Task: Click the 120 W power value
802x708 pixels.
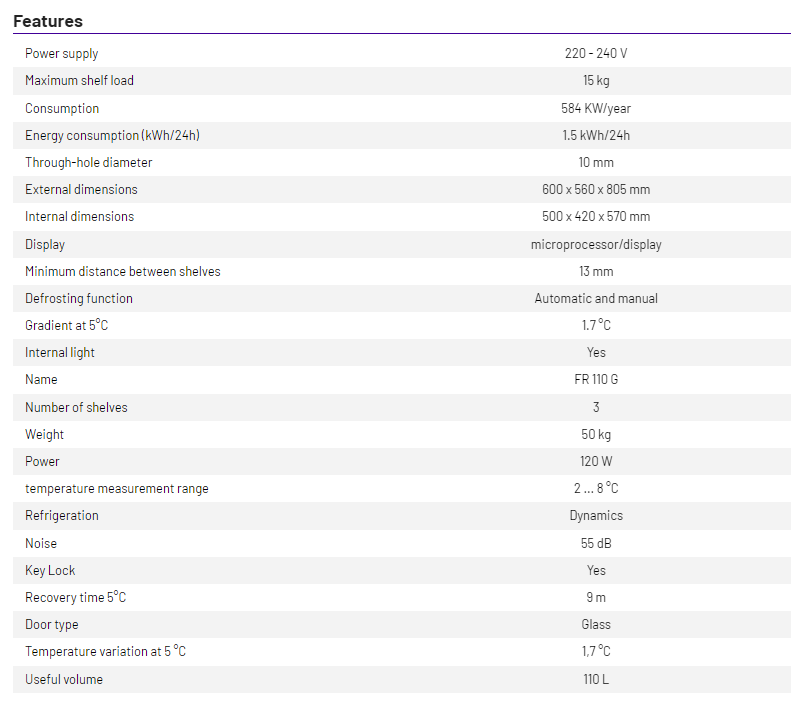Action: [x=596, y=462]
